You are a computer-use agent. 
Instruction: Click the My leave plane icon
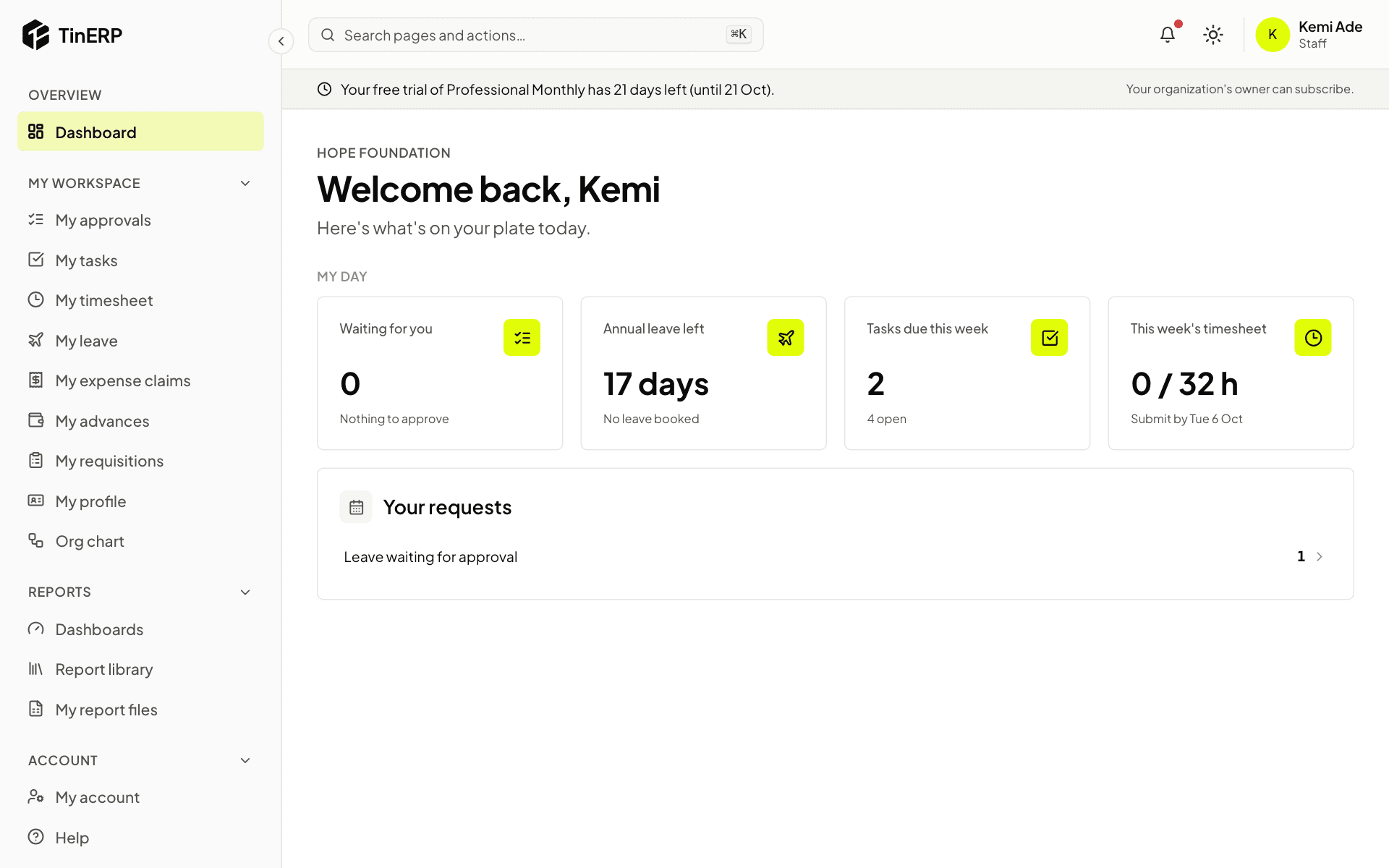tap(35, 340)
